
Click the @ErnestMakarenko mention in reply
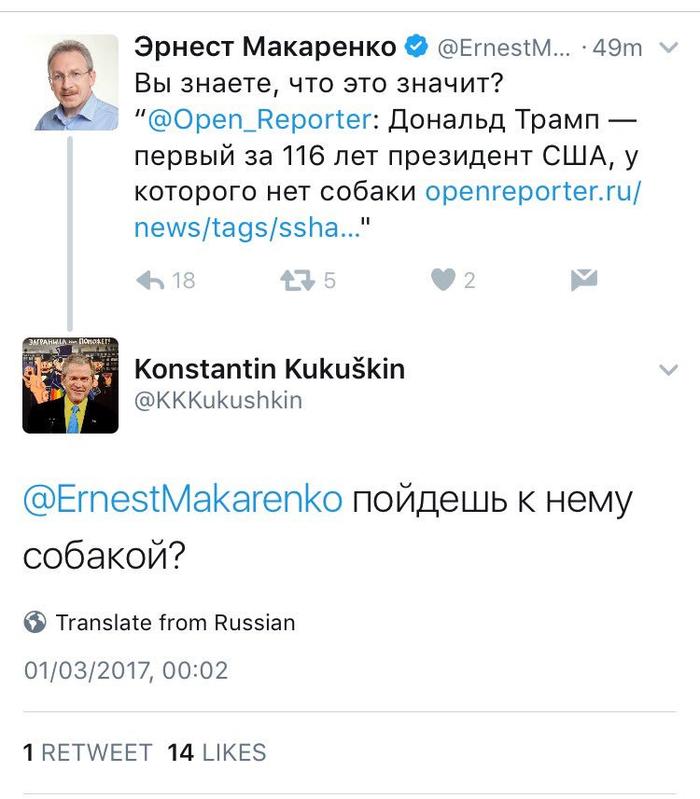point(182,500)
